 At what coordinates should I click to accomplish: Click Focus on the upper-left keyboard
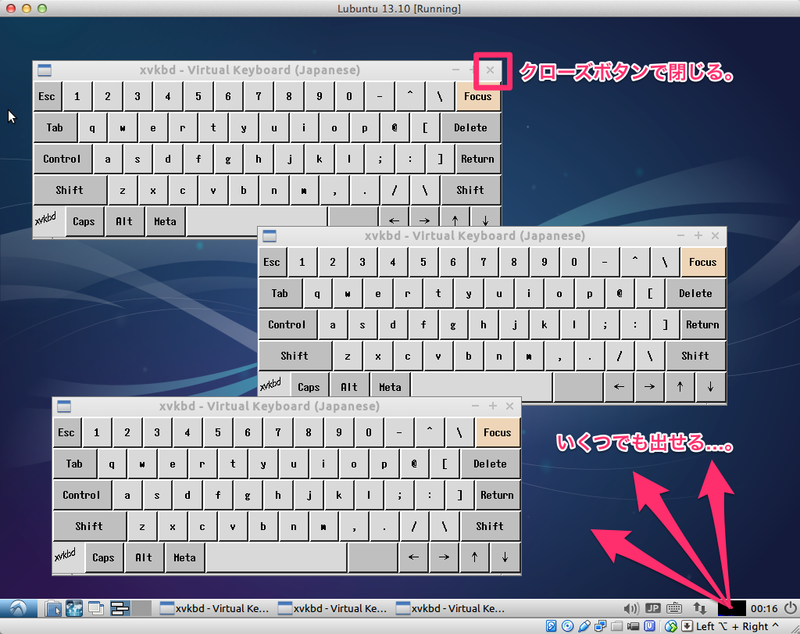(478, 96)
